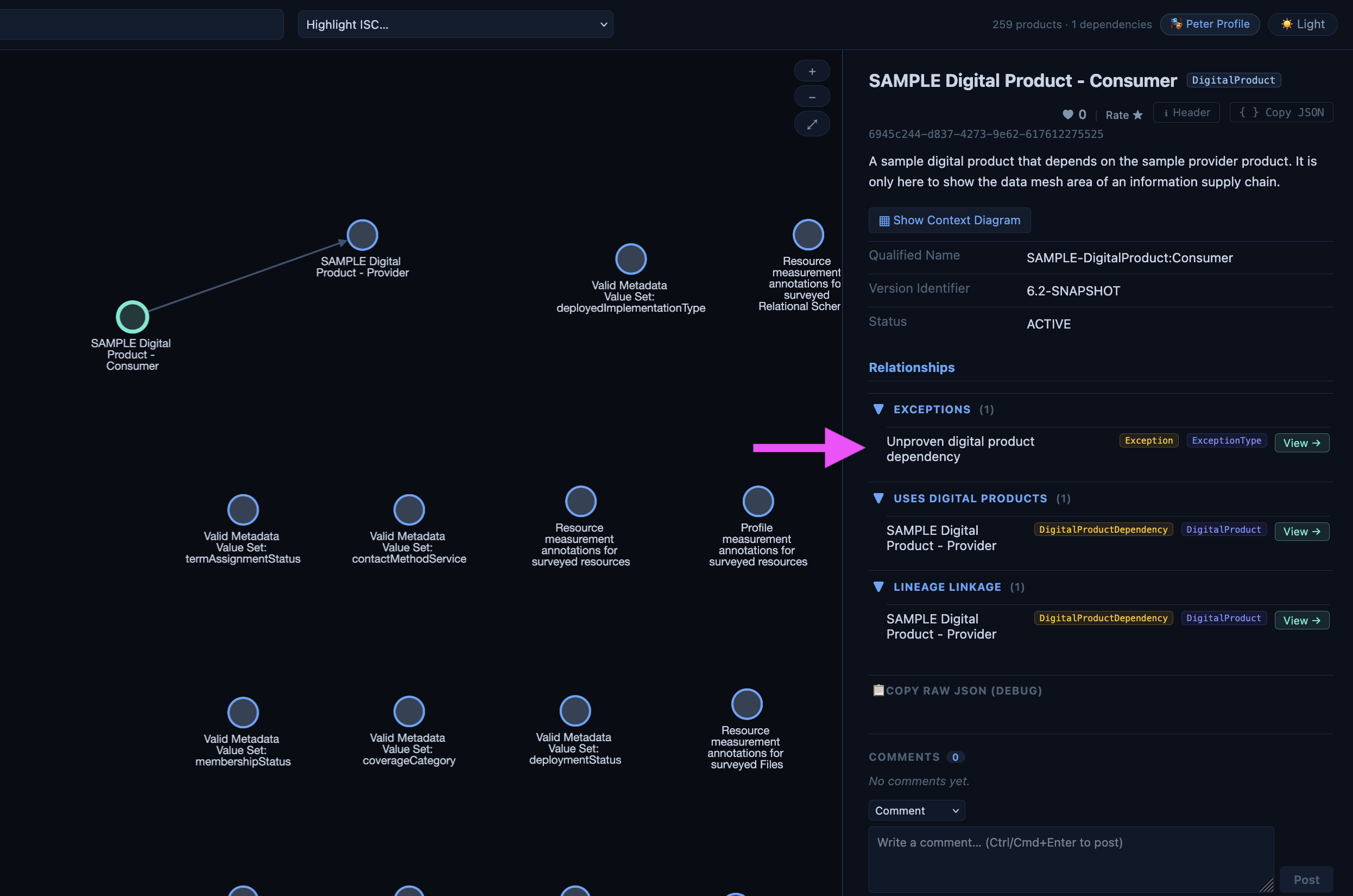Click the search field at top left
This screenshot has width=1353, height=896.
coord(142,24)
